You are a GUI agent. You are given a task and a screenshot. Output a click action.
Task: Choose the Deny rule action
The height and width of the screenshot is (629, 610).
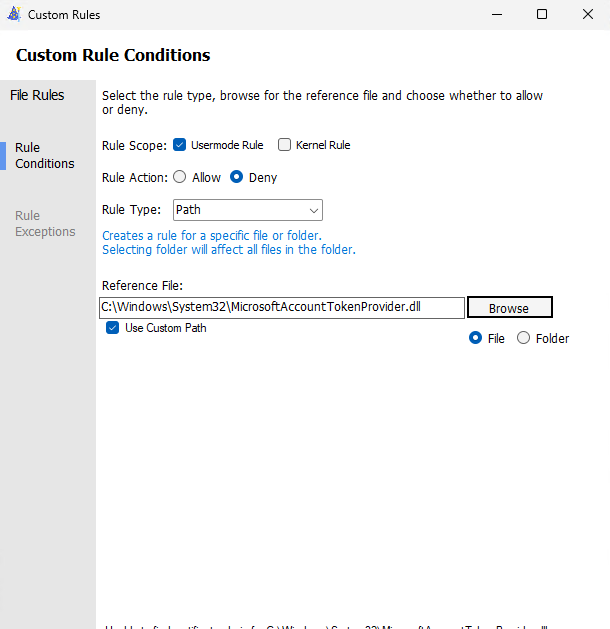pyautogui.click(x=237, y=177)
